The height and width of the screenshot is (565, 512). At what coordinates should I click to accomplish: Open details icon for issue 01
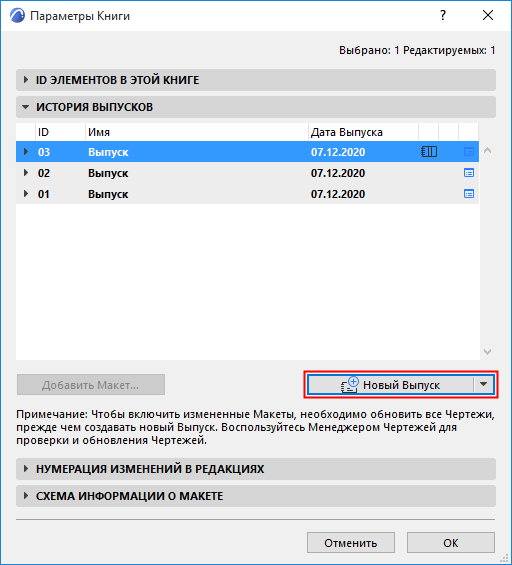[x=469, y=194]
